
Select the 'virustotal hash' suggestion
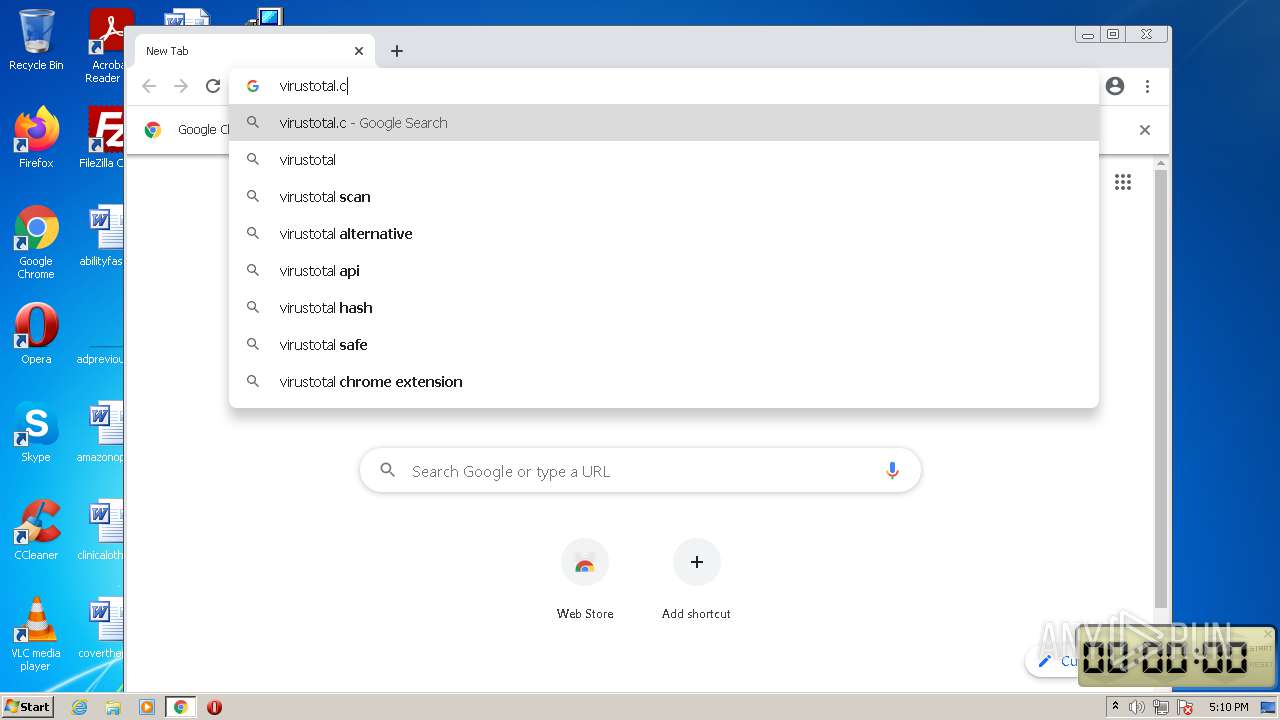[x=664, y=308]
